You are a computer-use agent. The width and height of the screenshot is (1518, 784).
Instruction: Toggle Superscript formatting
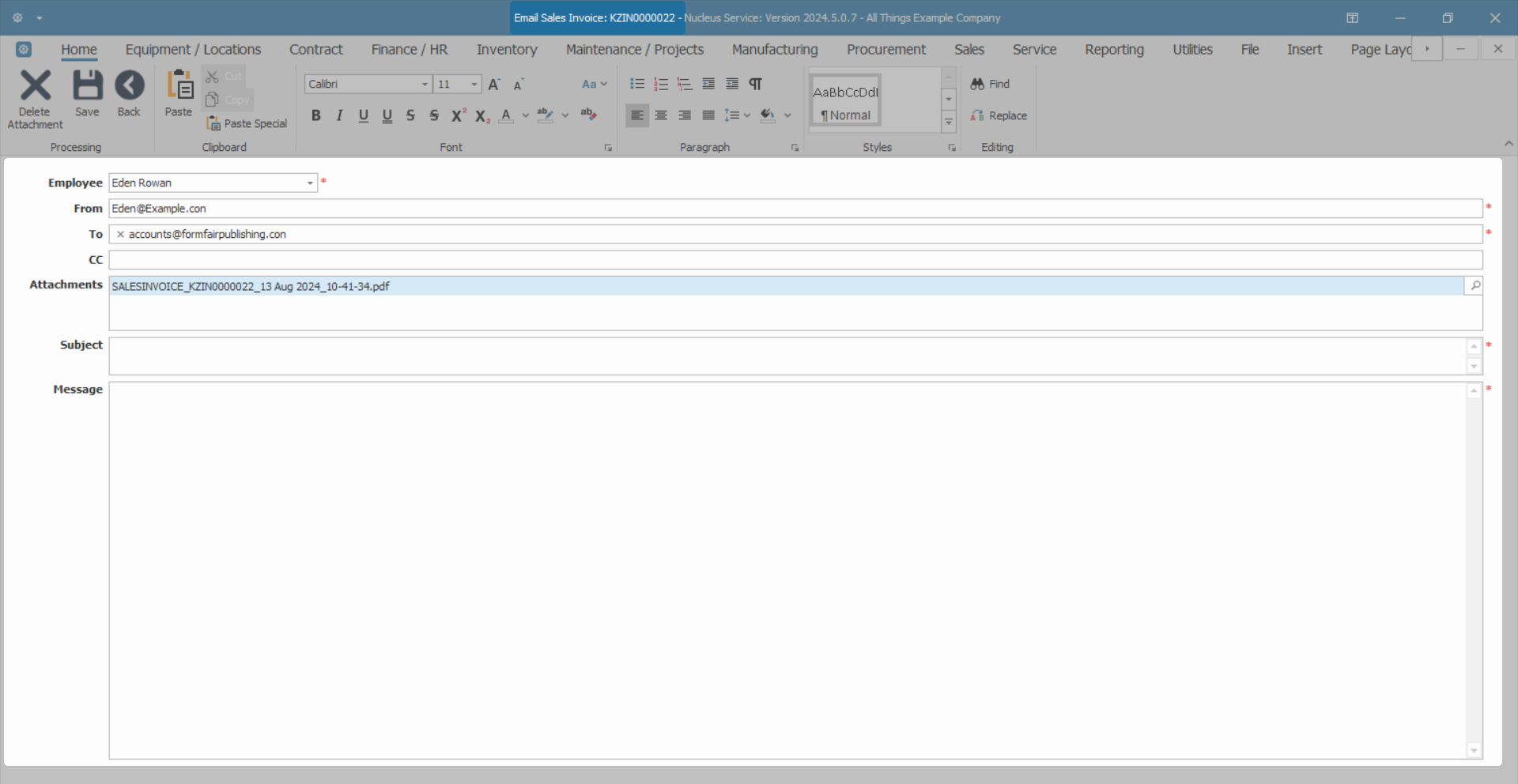[459, 115]
